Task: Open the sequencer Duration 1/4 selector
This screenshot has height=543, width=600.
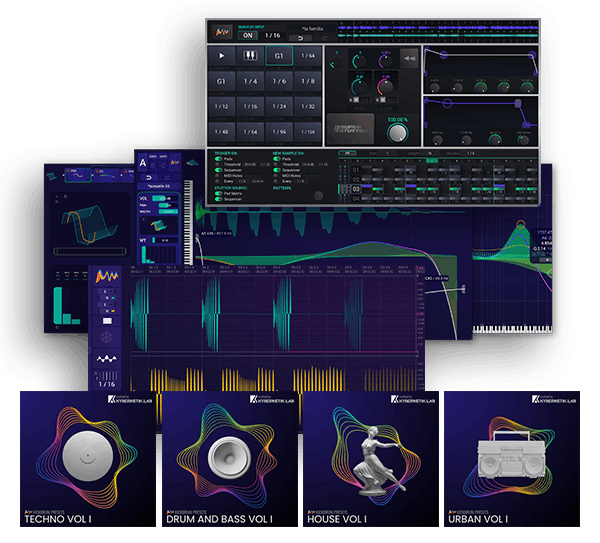Action: (471, 153)
